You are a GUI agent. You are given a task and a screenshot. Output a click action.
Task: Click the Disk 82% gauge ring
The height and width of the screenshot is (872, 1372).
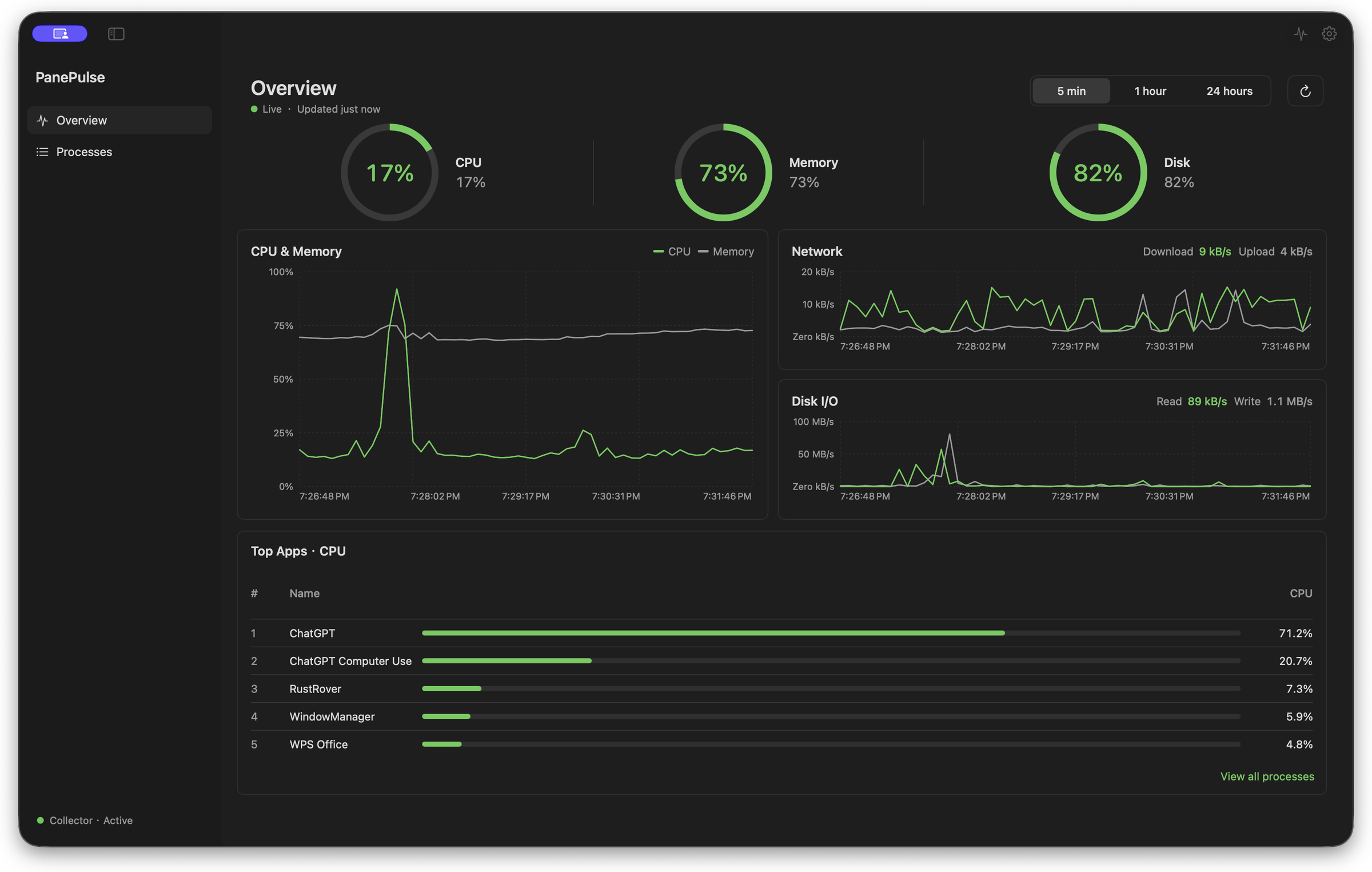(1098, 173)
